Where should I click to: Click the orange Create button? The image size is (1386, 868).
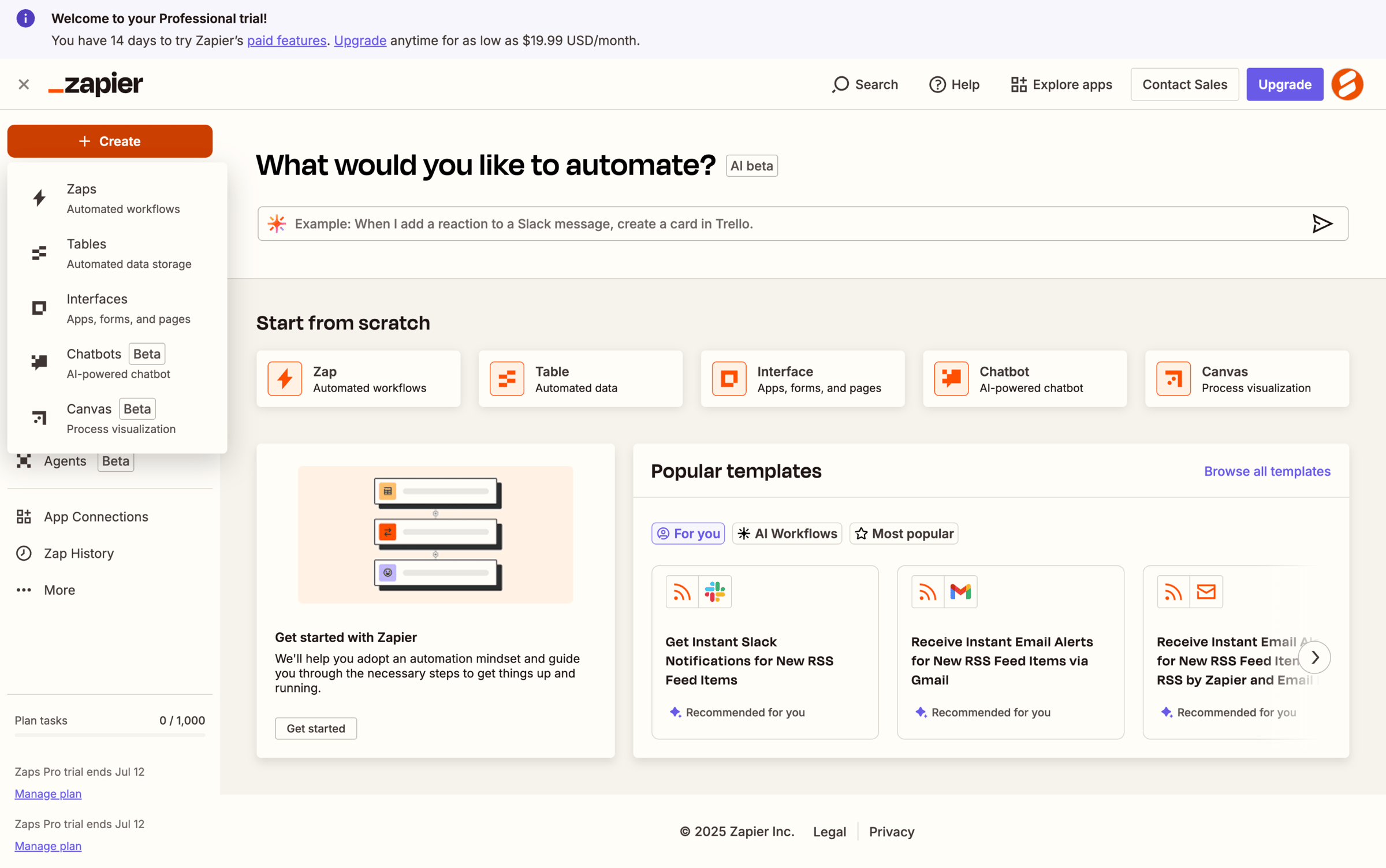tap(110, 141)
